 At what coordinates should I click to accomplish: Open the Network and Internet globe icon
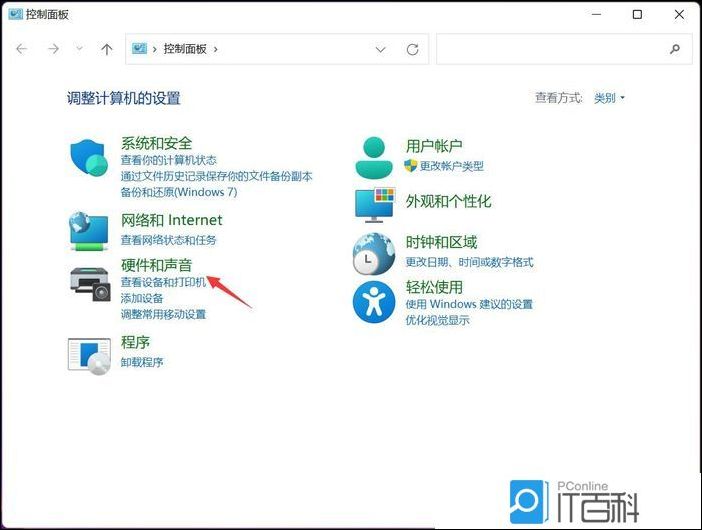(89, 230)
